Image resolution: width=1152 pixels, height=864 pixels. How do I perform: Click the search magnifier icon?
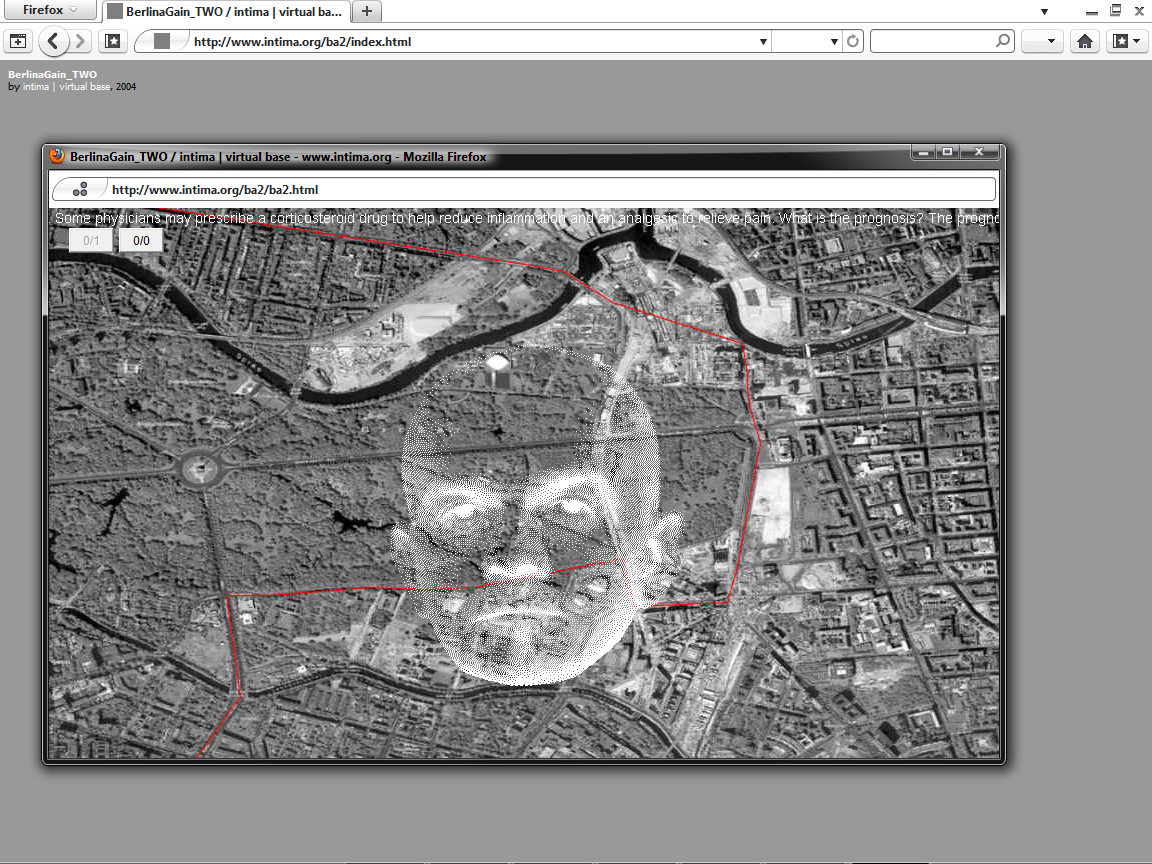[1003, 42]
